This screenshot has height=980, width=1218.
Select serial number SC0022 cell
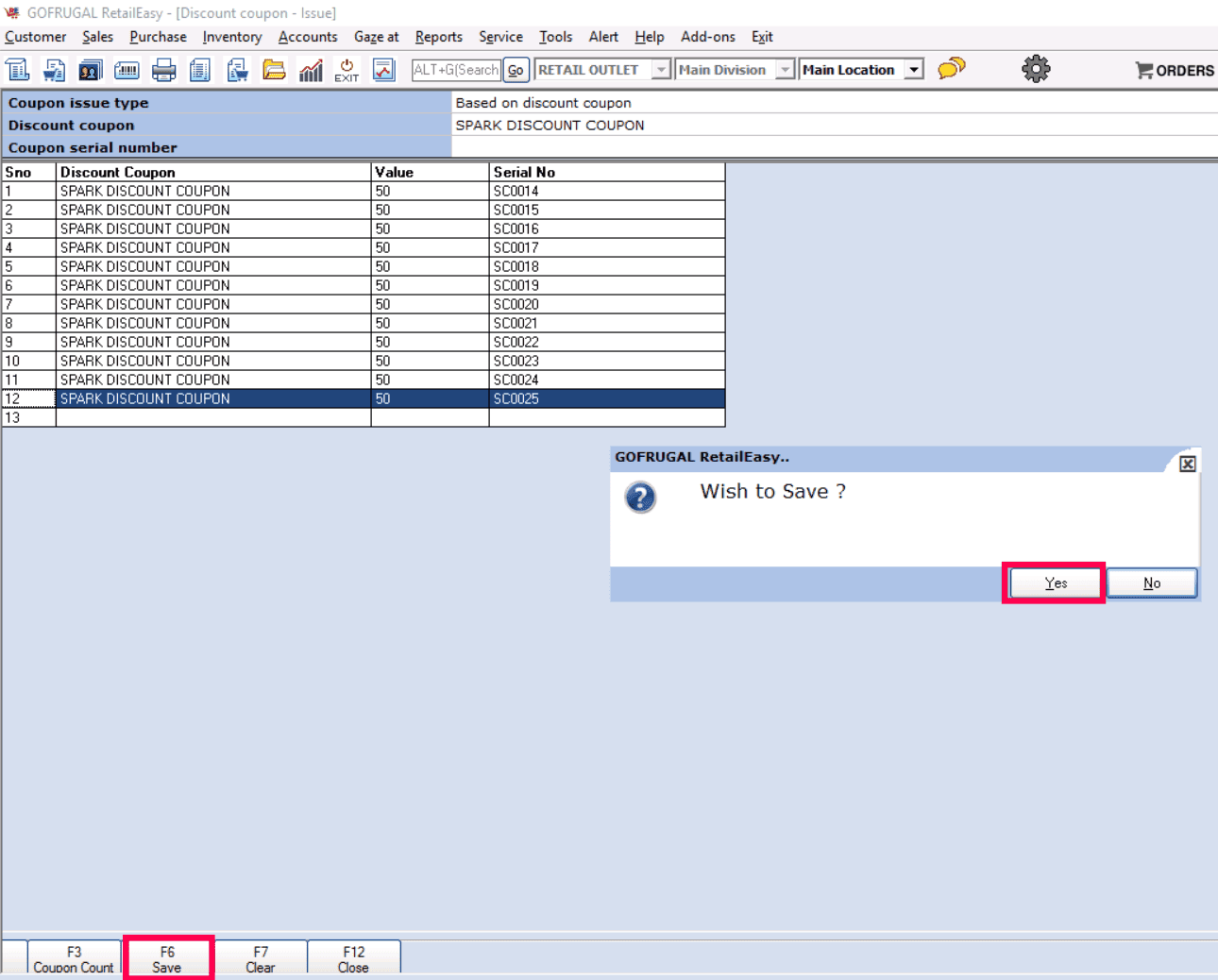[x=607, y=342]
